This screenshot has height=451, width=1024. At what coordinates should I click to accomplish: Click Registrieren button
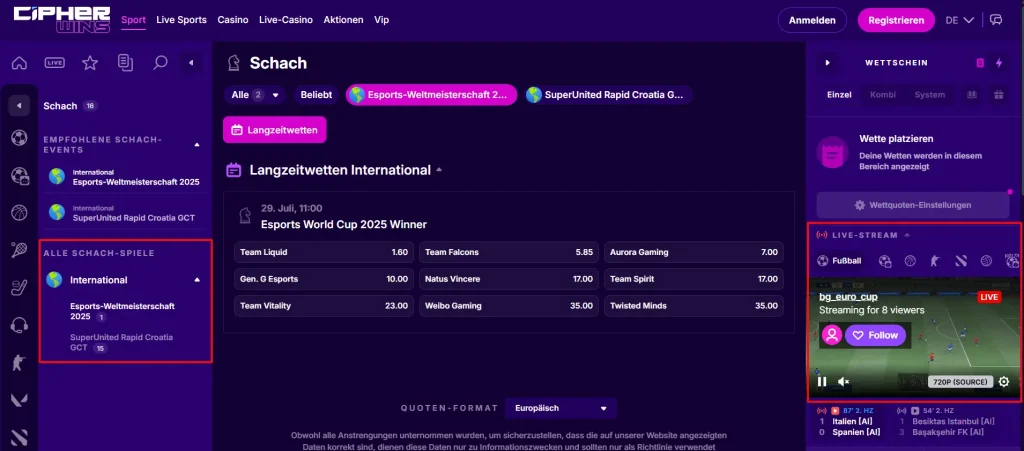[x=897, y=20]
